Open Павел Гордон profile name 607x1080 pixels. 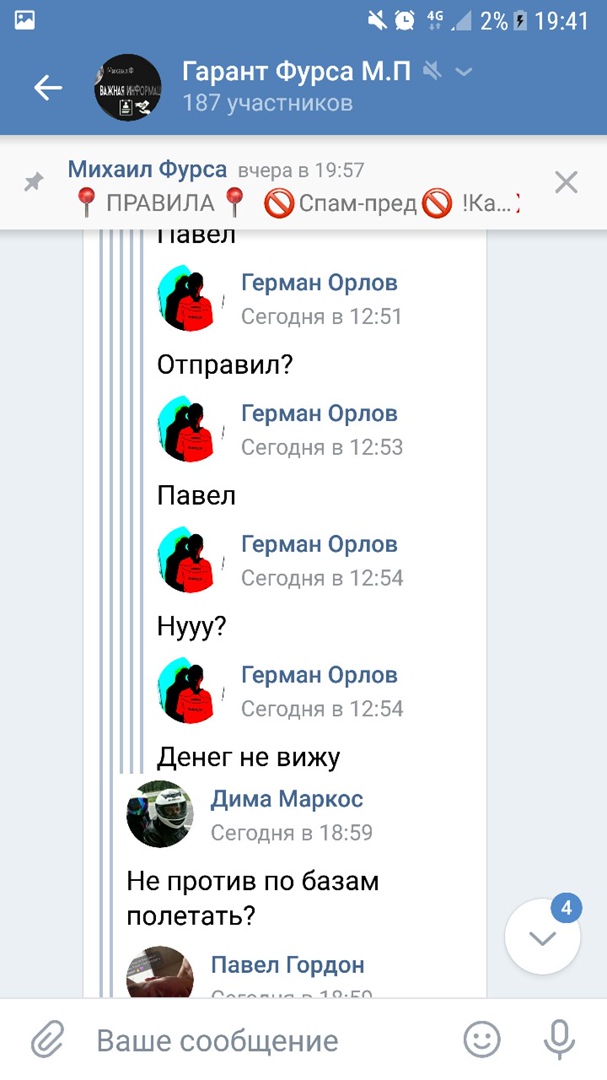287,965
